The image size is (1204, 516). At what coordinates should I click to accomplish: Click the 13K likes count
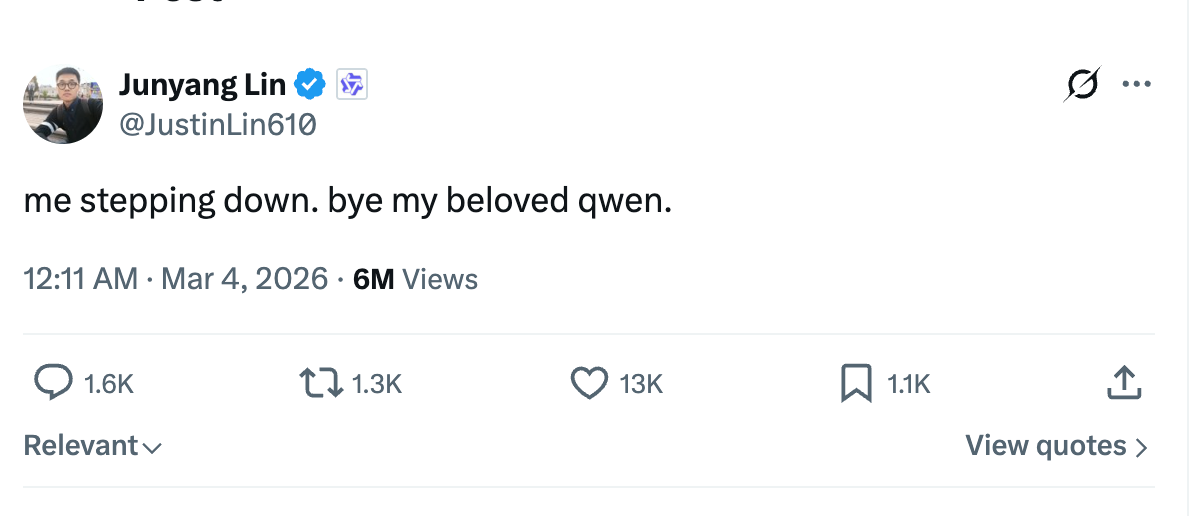(x=641, y=383)
